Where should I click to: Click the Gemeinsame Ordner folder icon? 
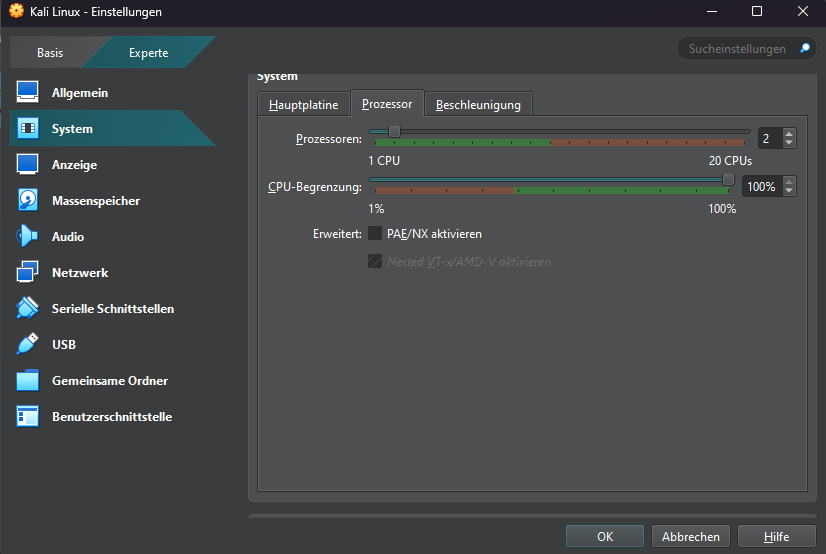click(x=28, y=381)
